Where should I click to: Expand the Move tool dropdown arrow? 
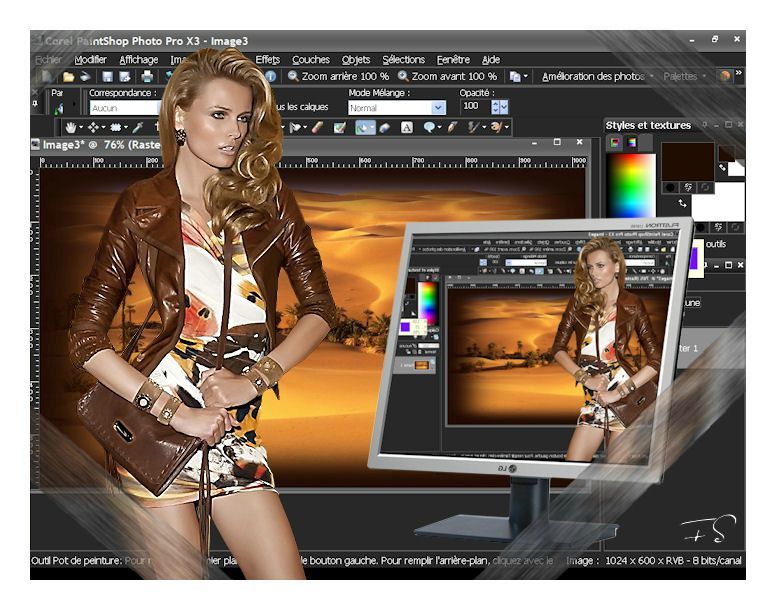tap(103, 128)
